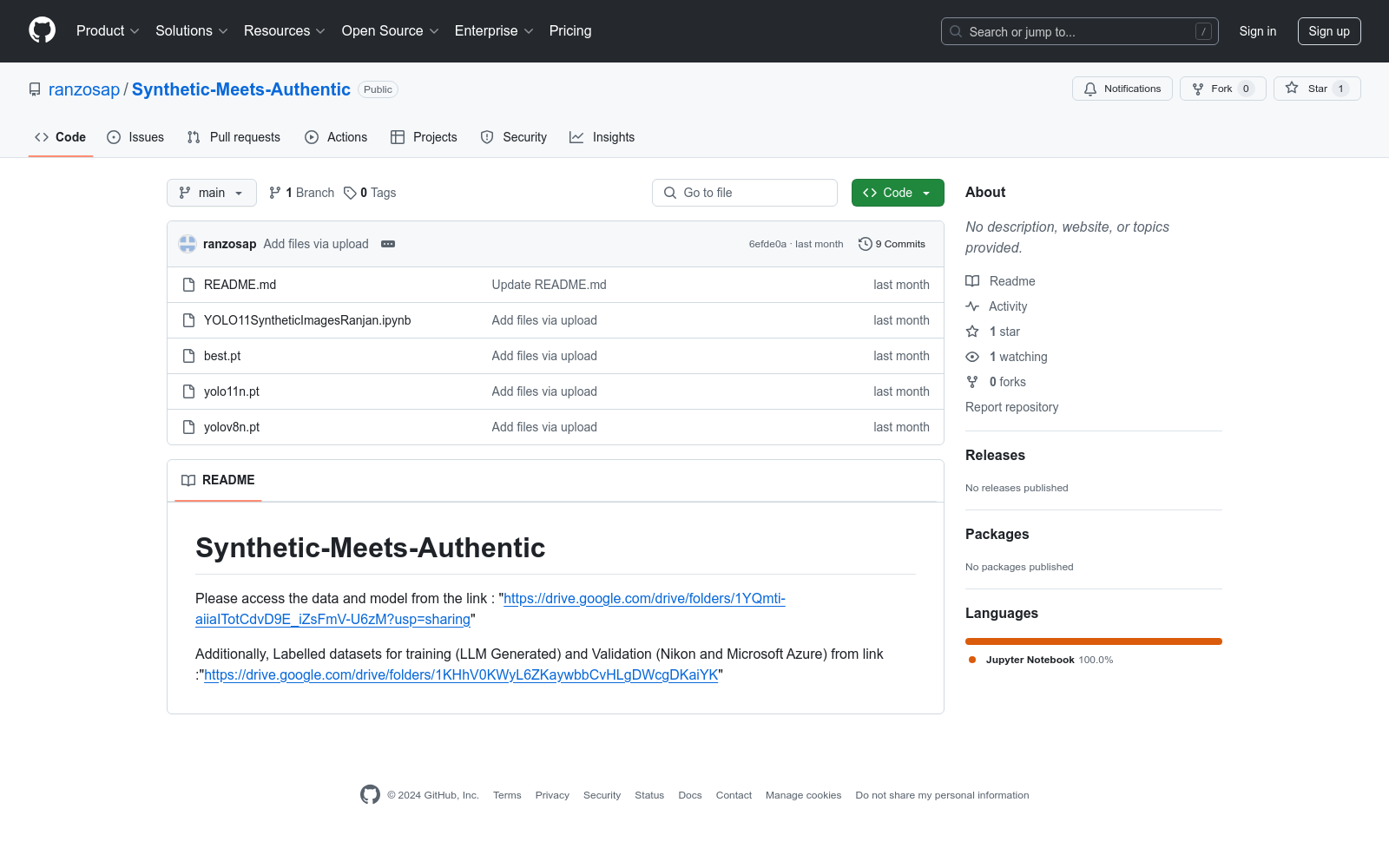Viewport: 1389px width, 868px height.
Task: Click the Manage cookies footer link
Action: click(803, 795)
